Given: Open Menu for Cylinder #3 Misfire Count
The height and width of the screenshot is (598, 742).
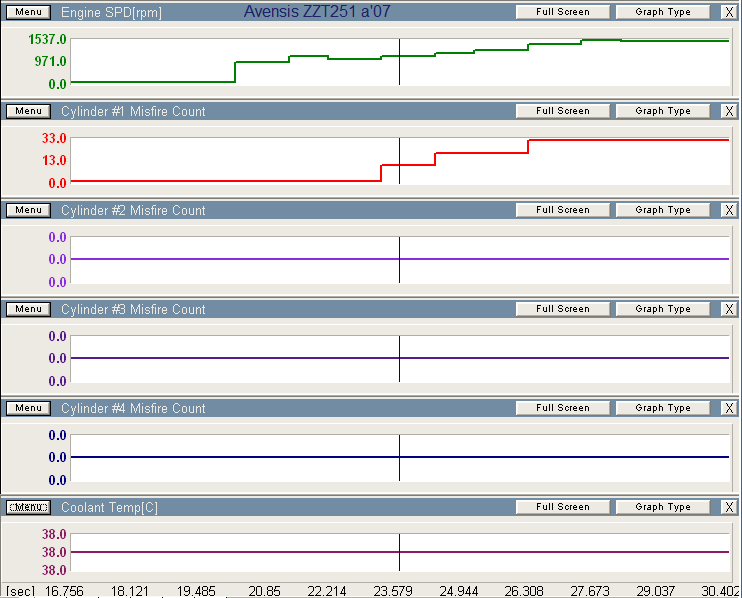Looking at the screenshot, I should pyautogui.click(x=28, y=309).
